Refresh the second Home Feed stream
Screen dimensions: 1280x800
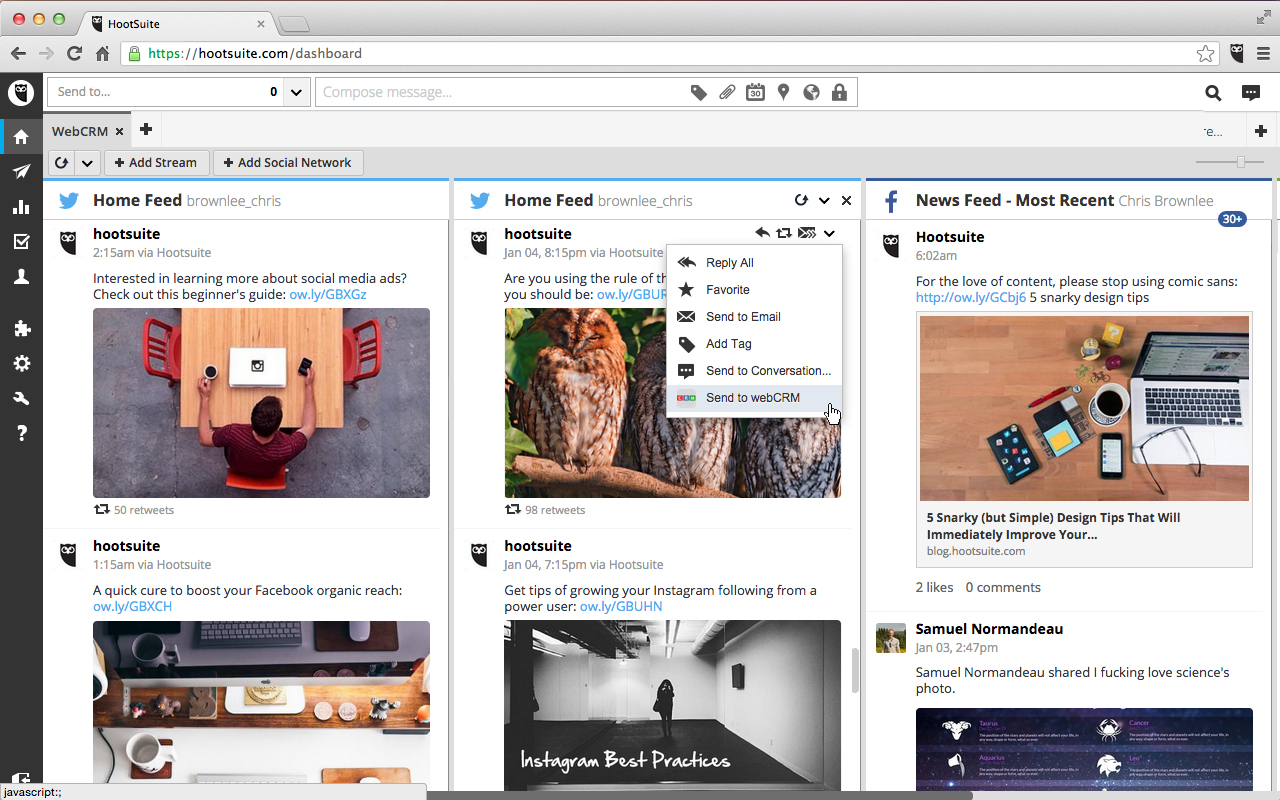tap(801, 200)
